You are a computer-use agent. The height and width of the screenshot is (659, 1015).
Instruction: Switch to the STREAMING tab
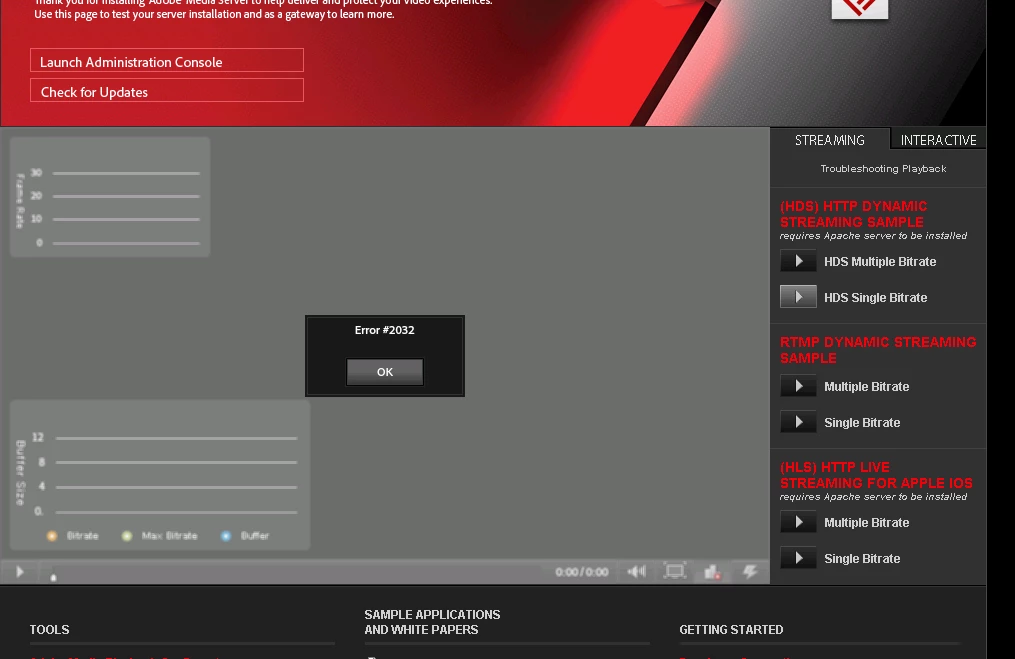(x=829, y=140)
